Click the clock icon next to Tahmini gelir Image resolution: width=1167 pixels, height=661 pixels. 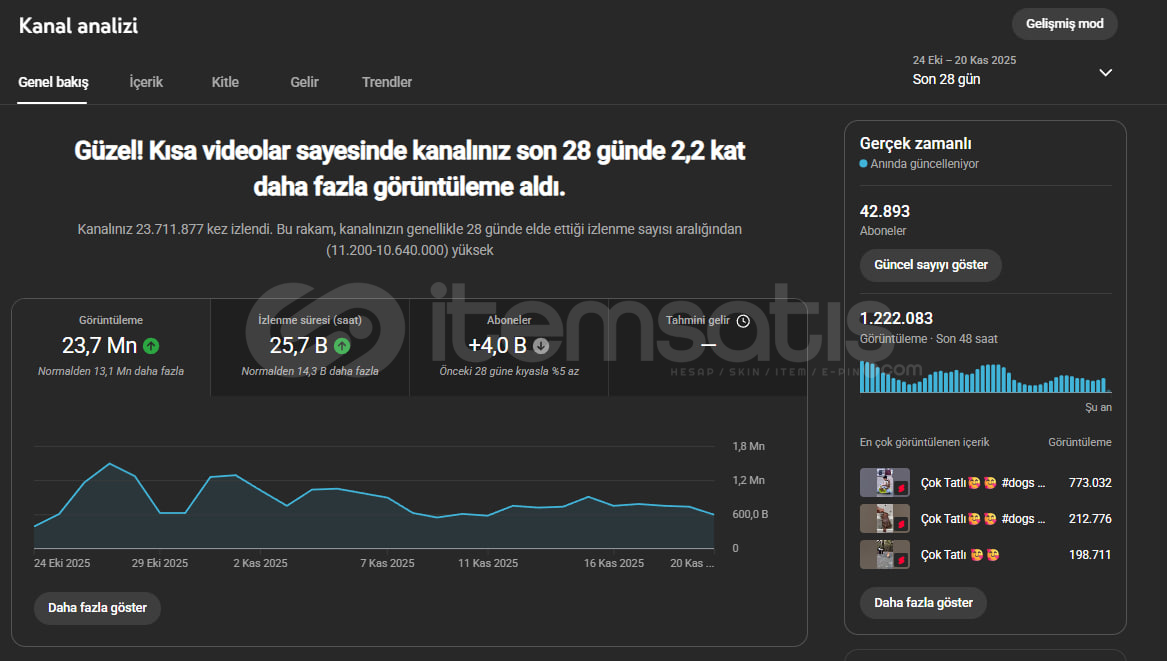743,321
